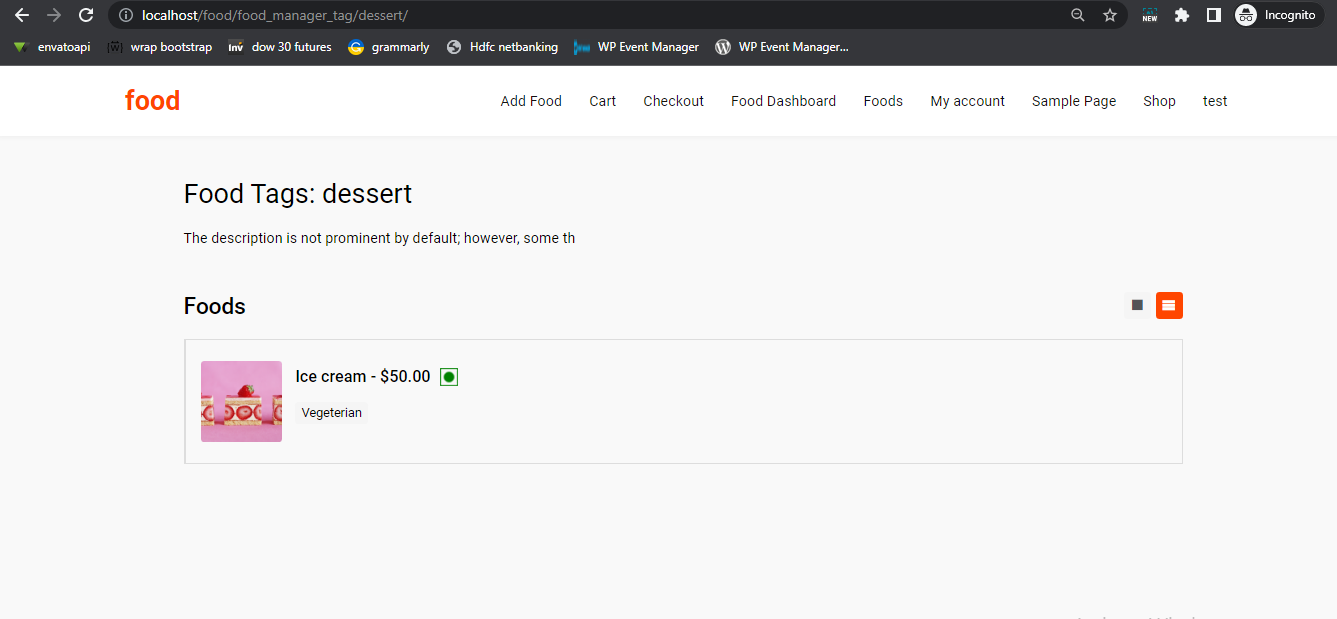
Task: Go to the Shop page
Action: (x=1159, y=101)
